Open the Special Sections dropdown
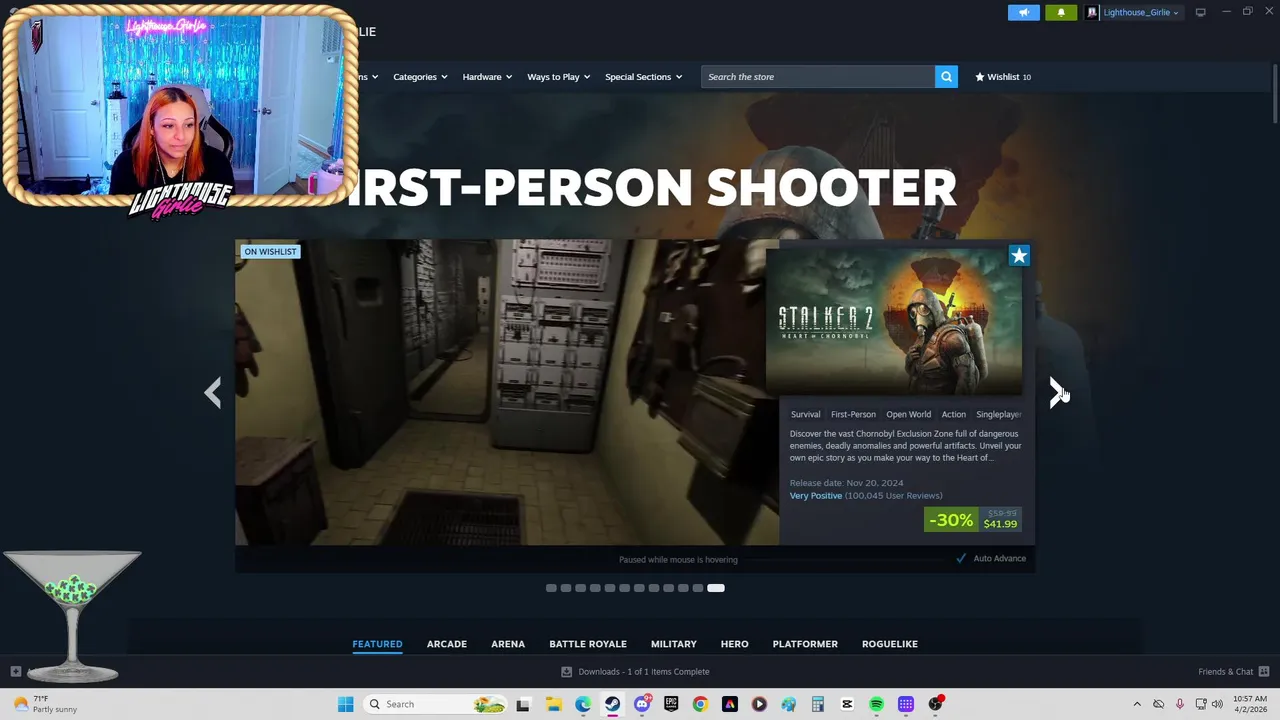Screen dimensions: 1280x720 click(644, 77)
